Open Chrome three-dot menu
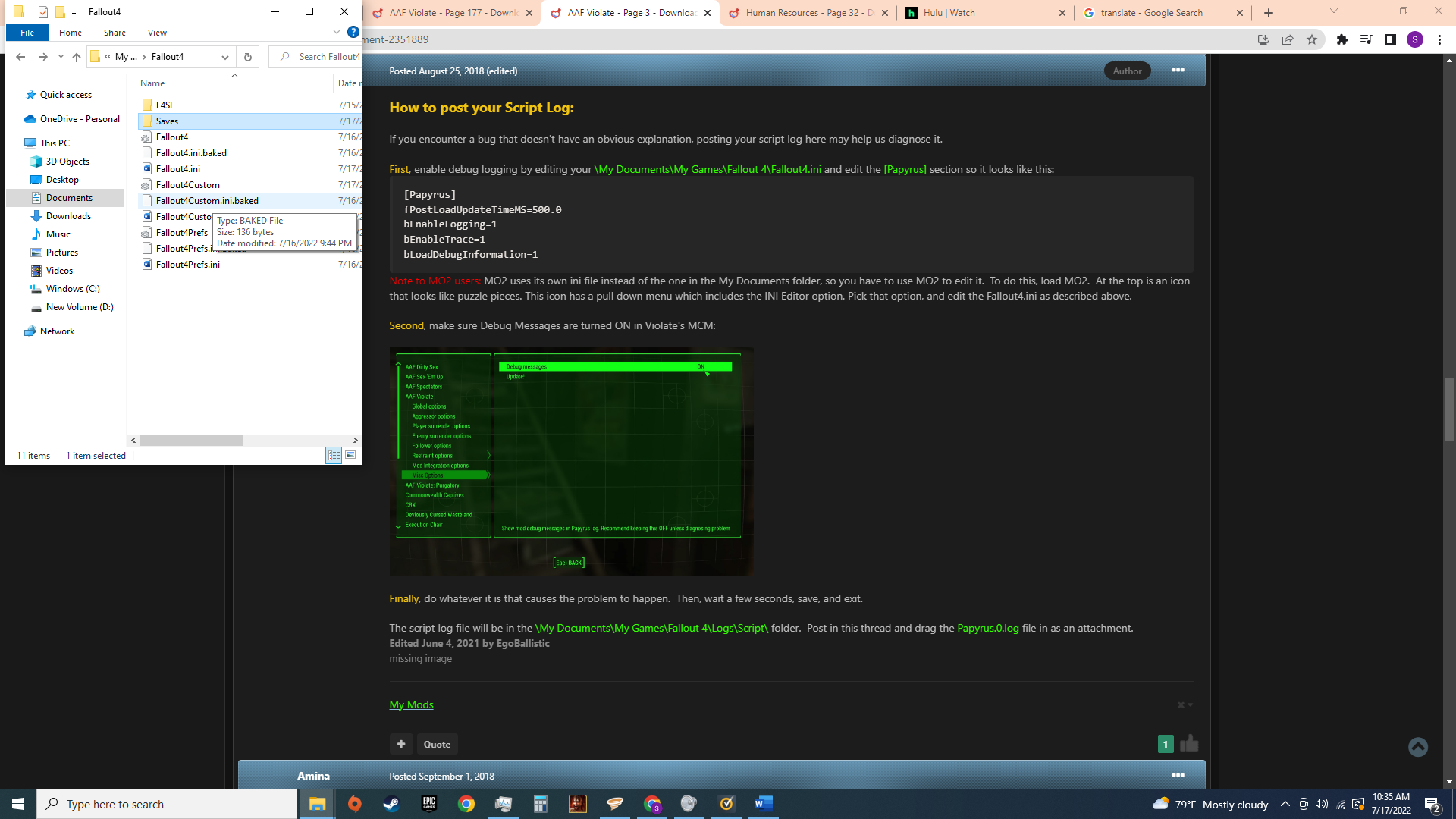 click(x=1439, y=39)
